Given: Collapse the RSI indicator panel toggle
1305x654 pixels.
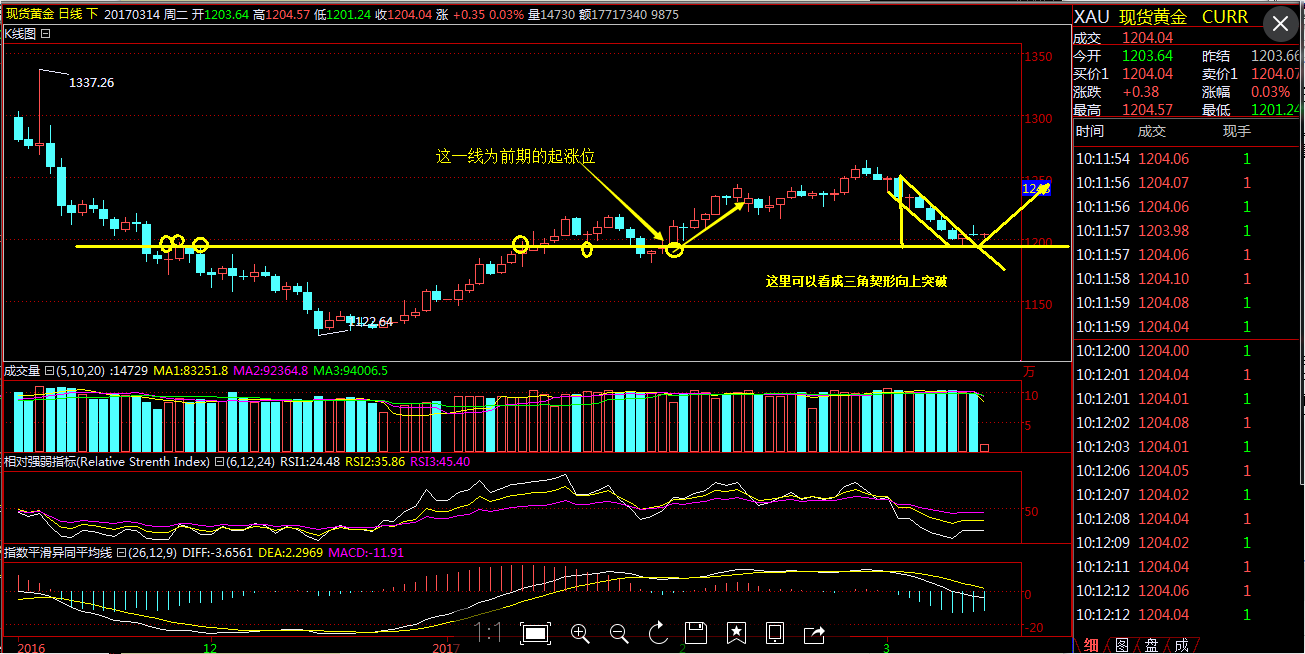Looking at the screenshot, I should [x=219, y=462].
